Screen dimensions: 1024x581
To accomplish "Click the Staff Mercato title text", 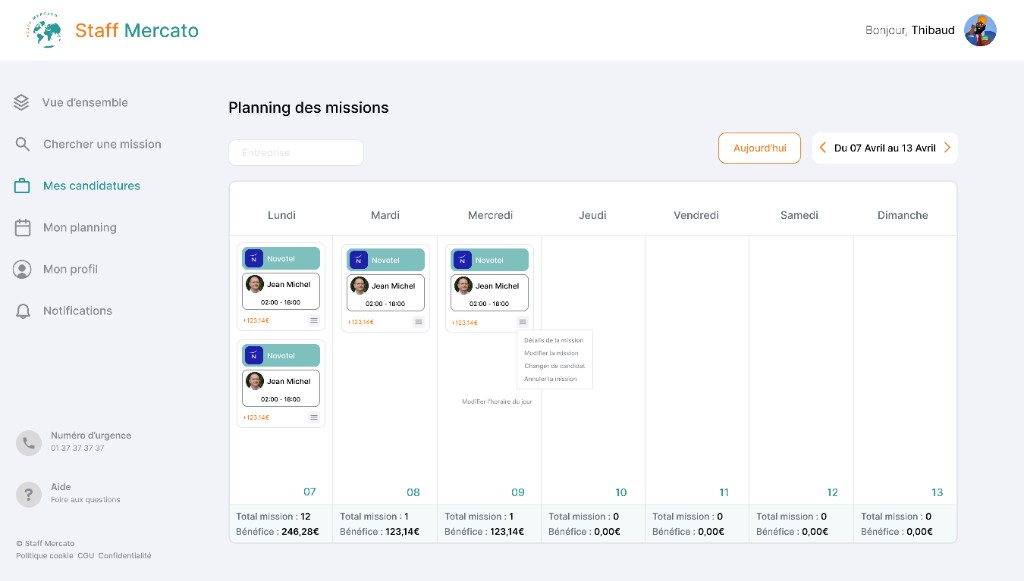I will (x=136, y=31).
